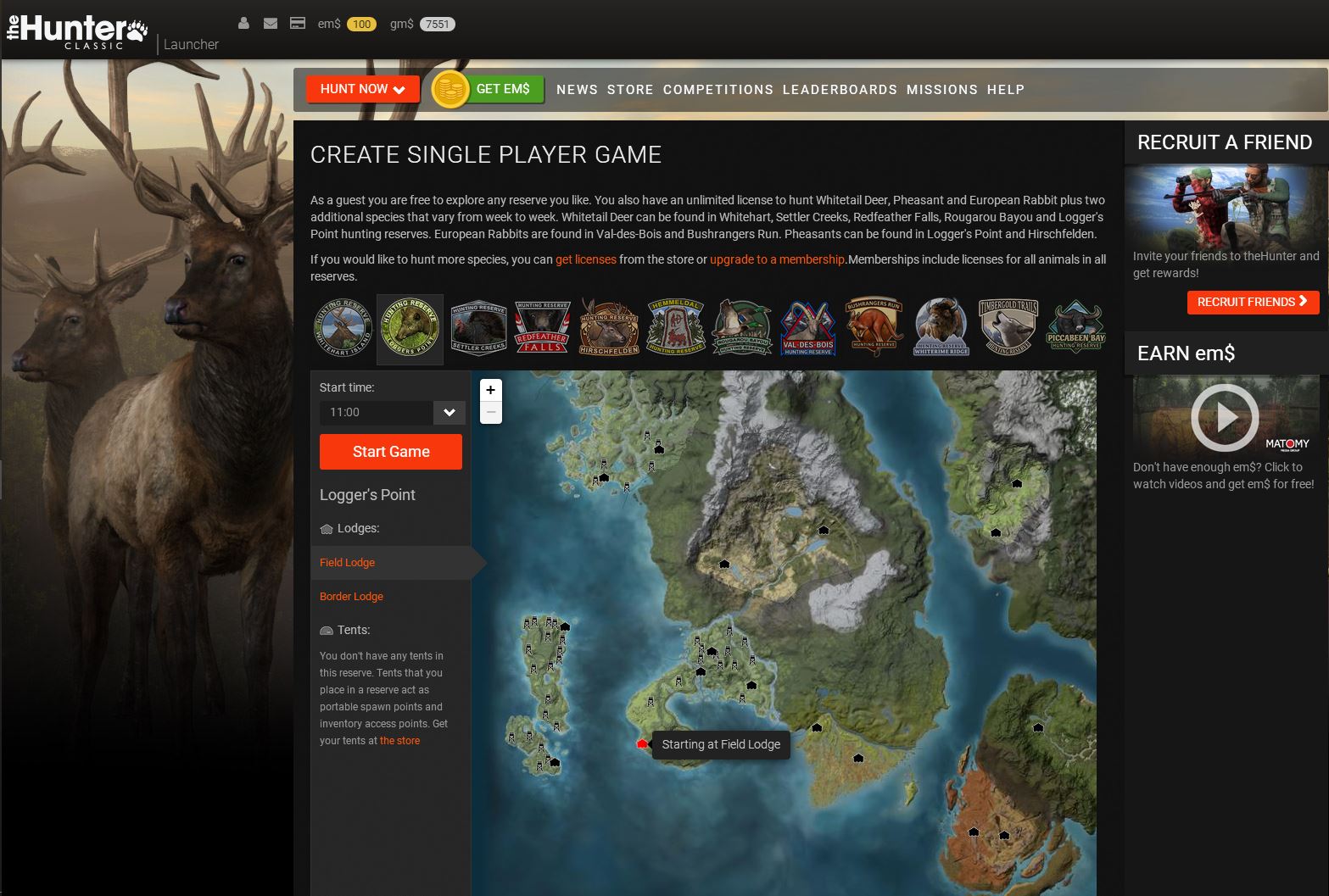
Task: Select the Whitehart Island reserve badge
Action: (343, 328)
